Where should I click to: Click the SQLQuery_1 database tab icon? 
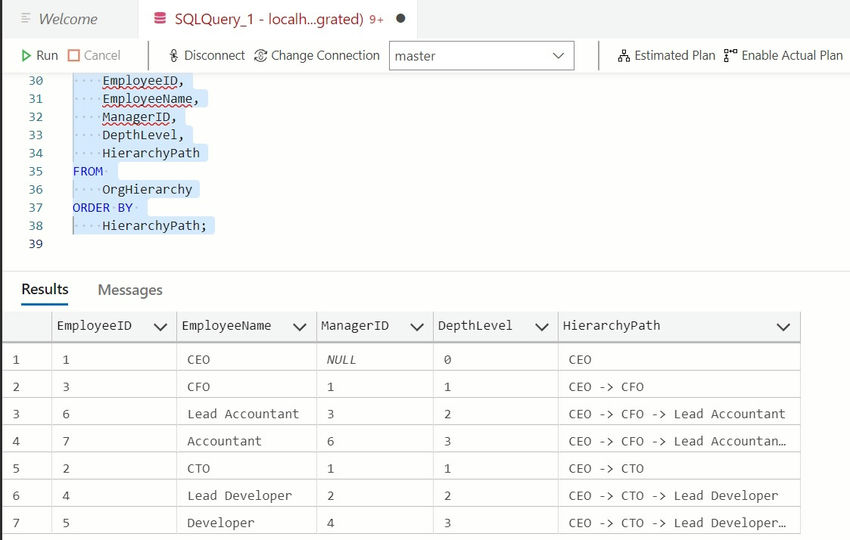[x=160, y=19]
